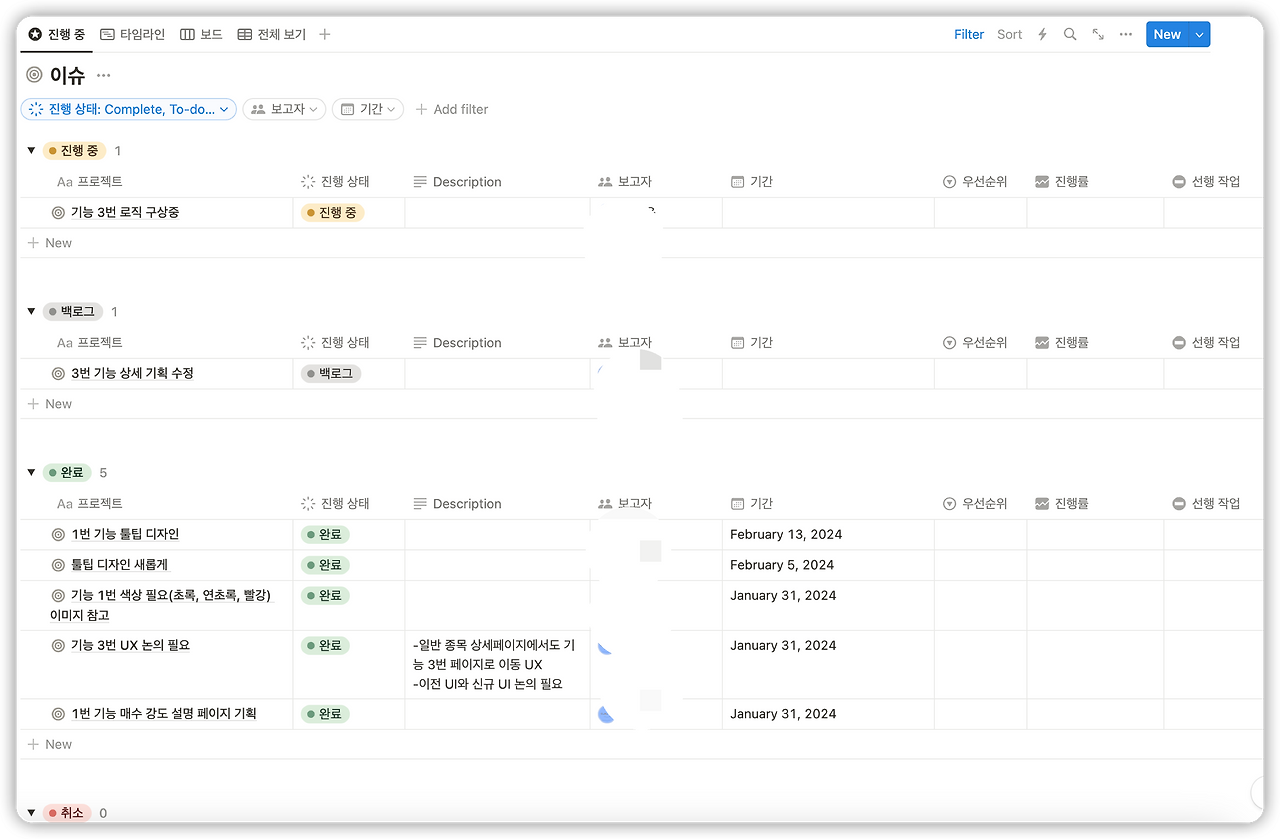The width and height of the screenshot is (1280, 839).
Task: Open the dropdown arrow beside New
Action: coord(1200,34)
